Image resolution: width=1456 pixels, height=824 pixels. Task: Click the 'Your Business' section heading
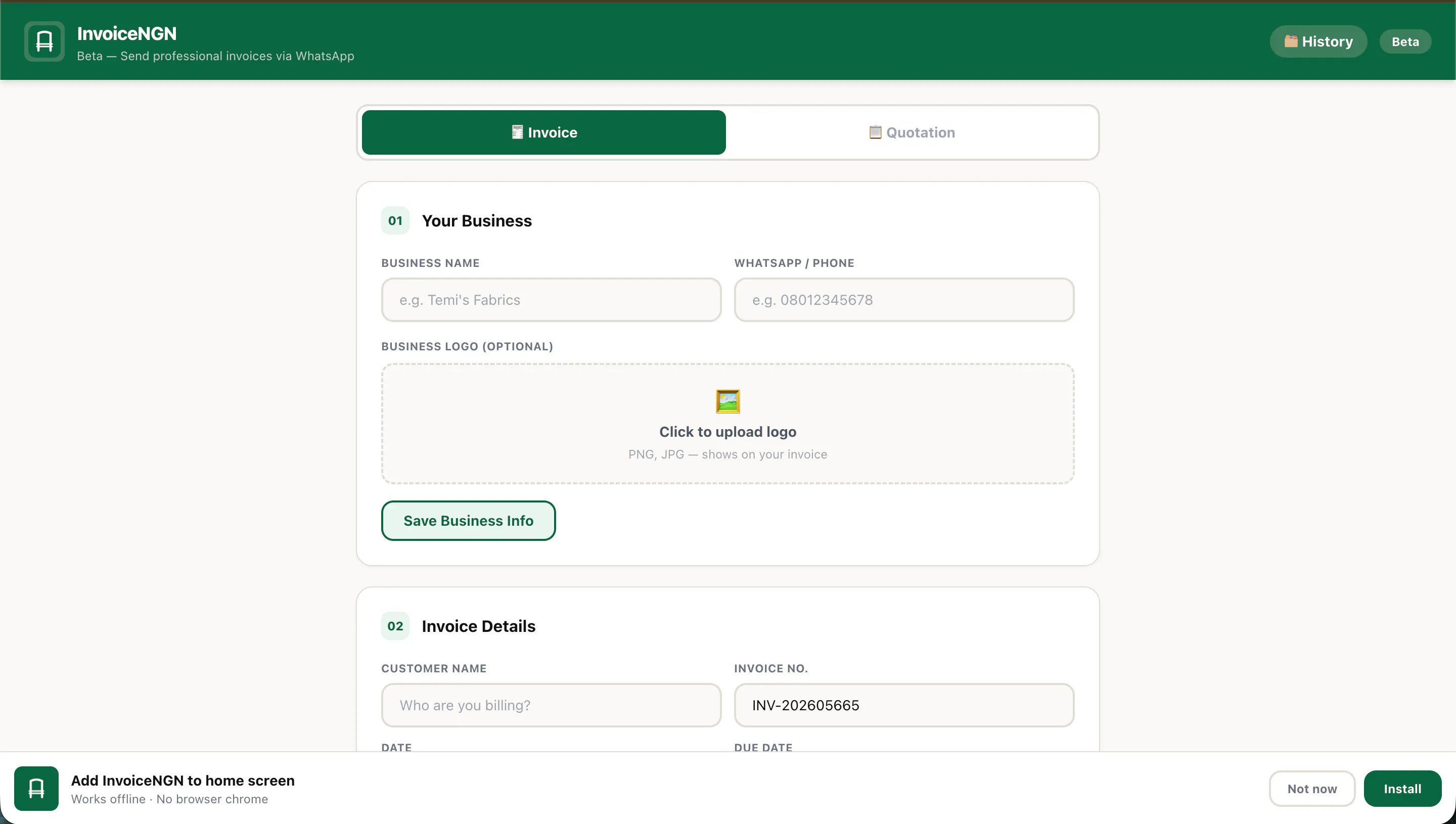pyautogui.click(x=477, y=221)
